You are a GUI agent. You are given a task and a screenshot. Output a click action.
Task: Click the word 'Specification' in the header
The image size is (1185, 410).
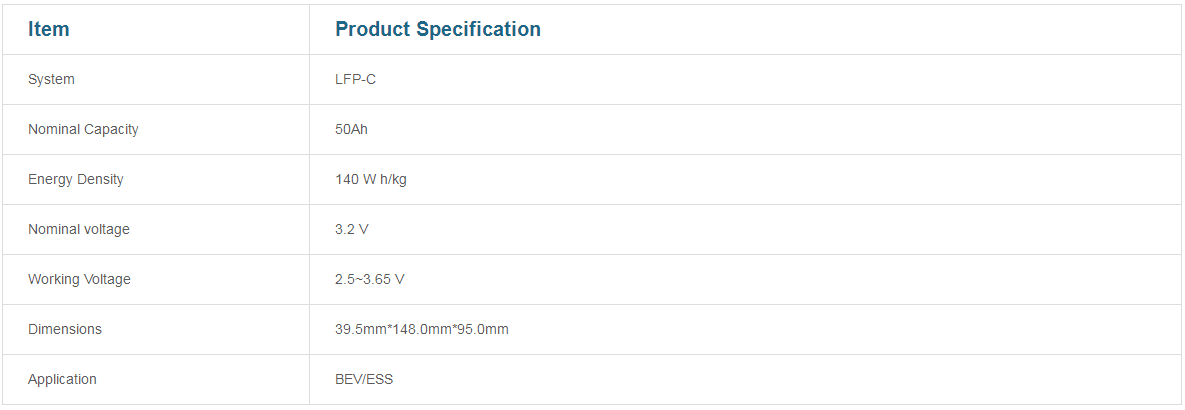pos(478,30)
